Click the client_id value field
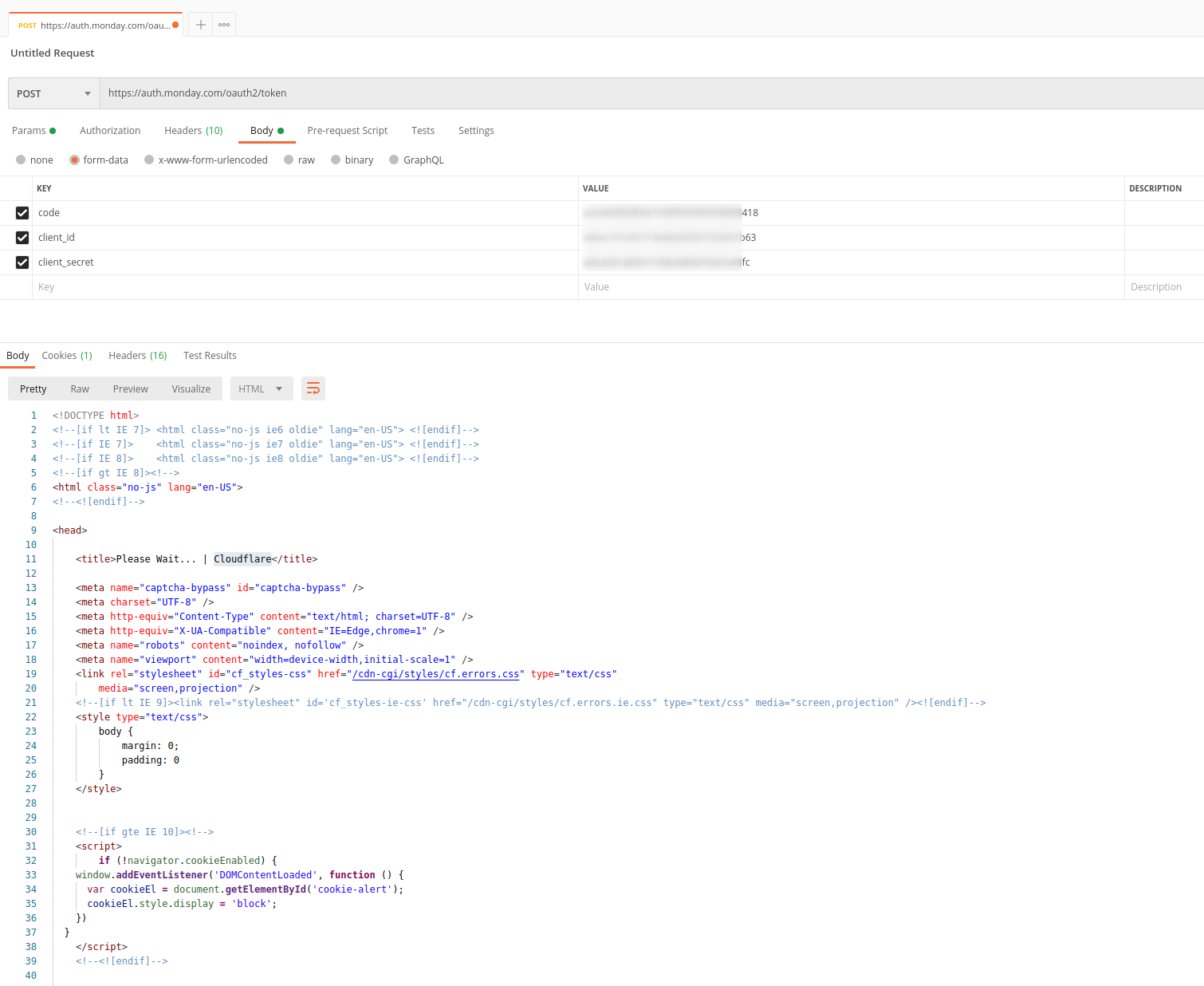 [x=852, y=238]
